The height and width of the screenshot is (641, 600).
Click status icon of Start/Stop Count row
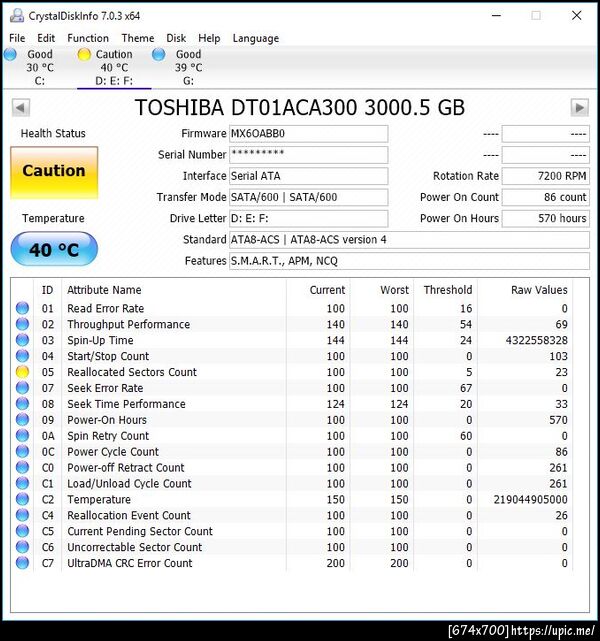(x=22, y=356)
